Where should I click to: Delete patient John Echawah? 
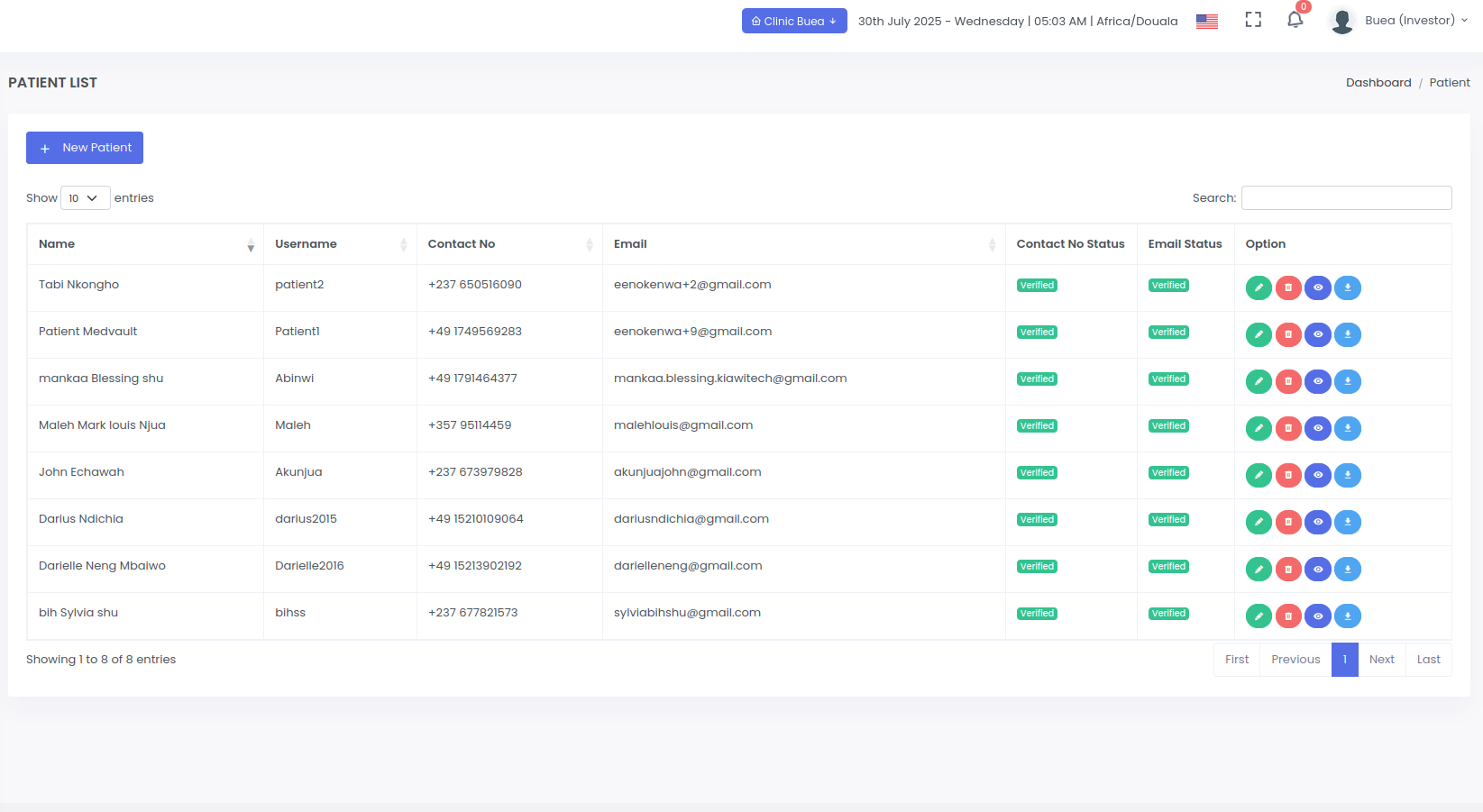(1288, 475)
